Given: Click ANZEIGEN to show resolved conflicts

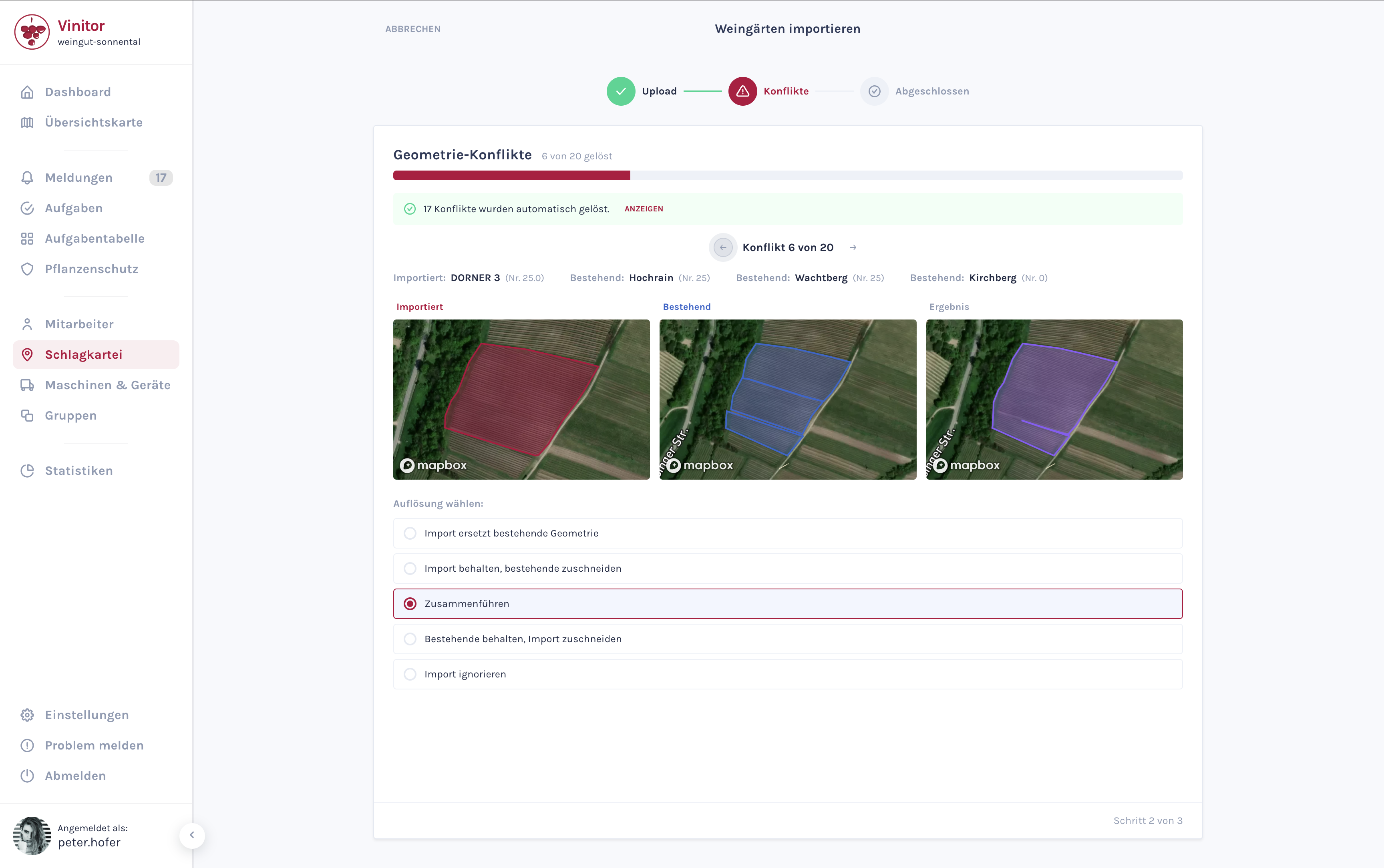Looking at the screenshot, I should point(644,208).
